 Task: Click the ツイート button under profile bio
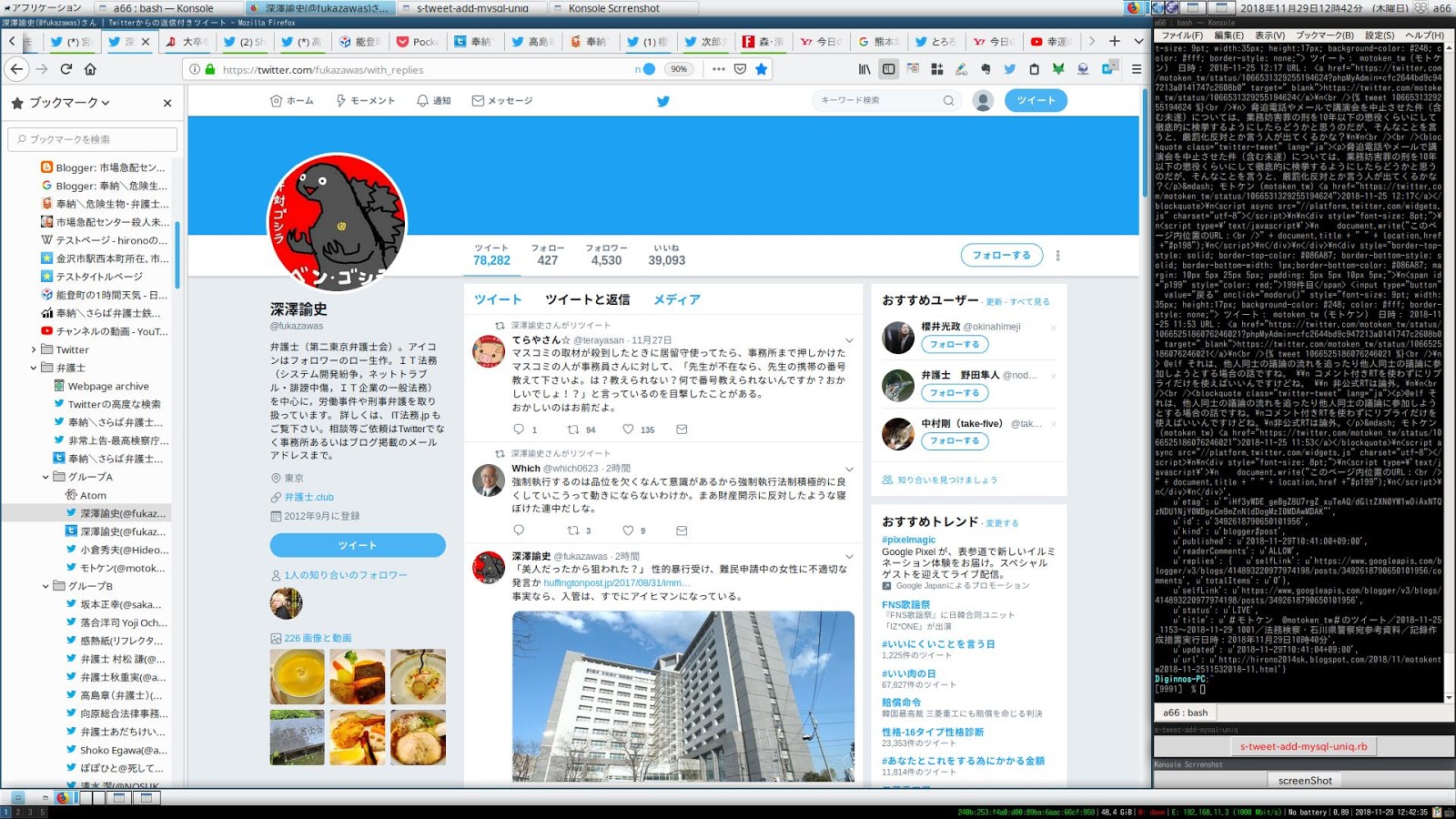pos(358,545)
